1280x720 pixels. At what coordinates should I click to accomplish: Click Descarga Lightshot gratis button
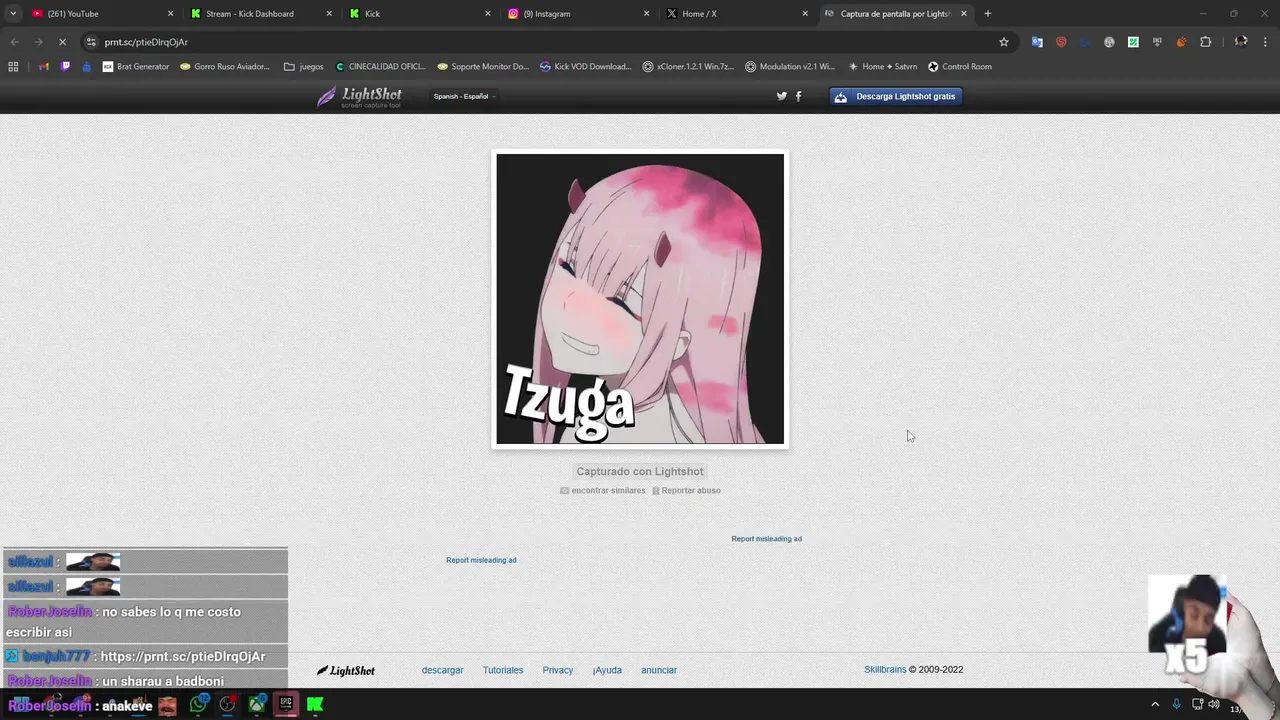pos(896,96)
